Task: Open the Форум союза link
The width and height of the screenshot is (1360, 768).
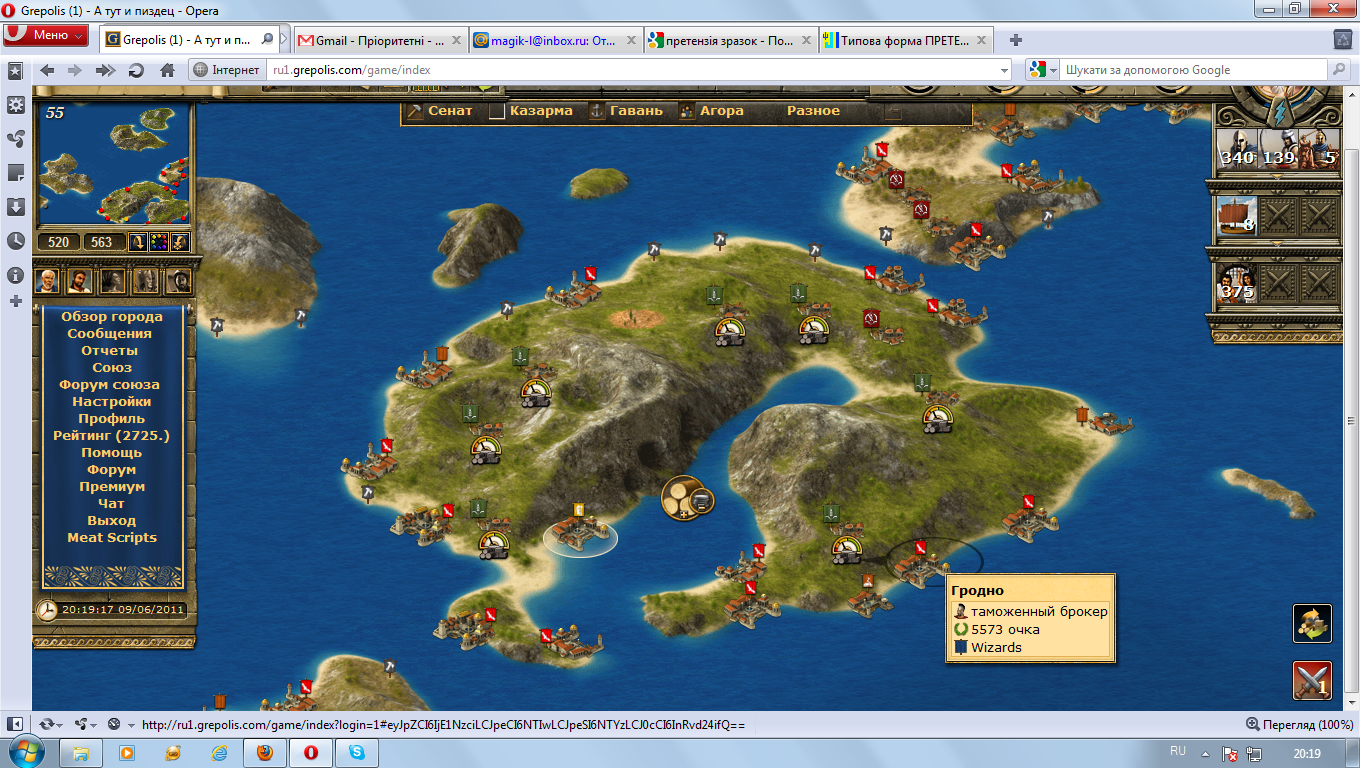Action: coord(109,385)
